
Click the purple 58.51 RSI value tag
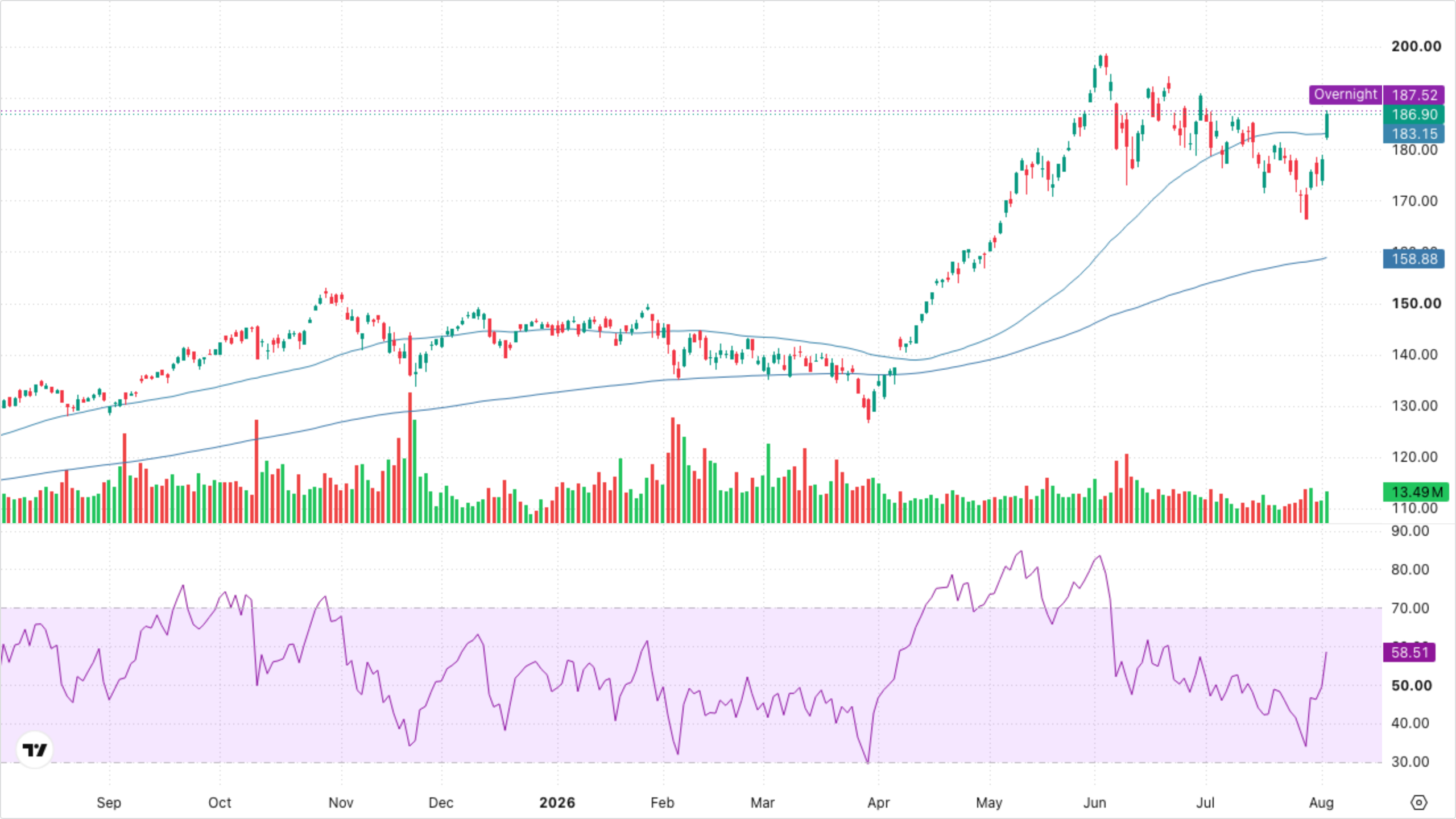pos(1409,652)
